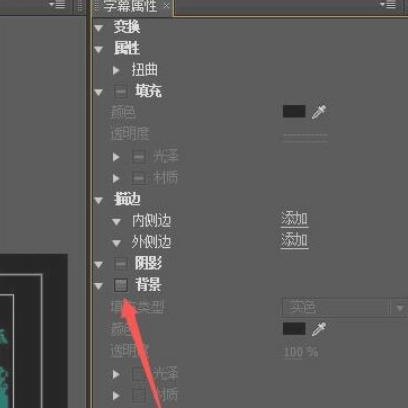Open the 背景 color swatch
The height and width of the screenshot is (408, 408).
click(x=294, y=329)
